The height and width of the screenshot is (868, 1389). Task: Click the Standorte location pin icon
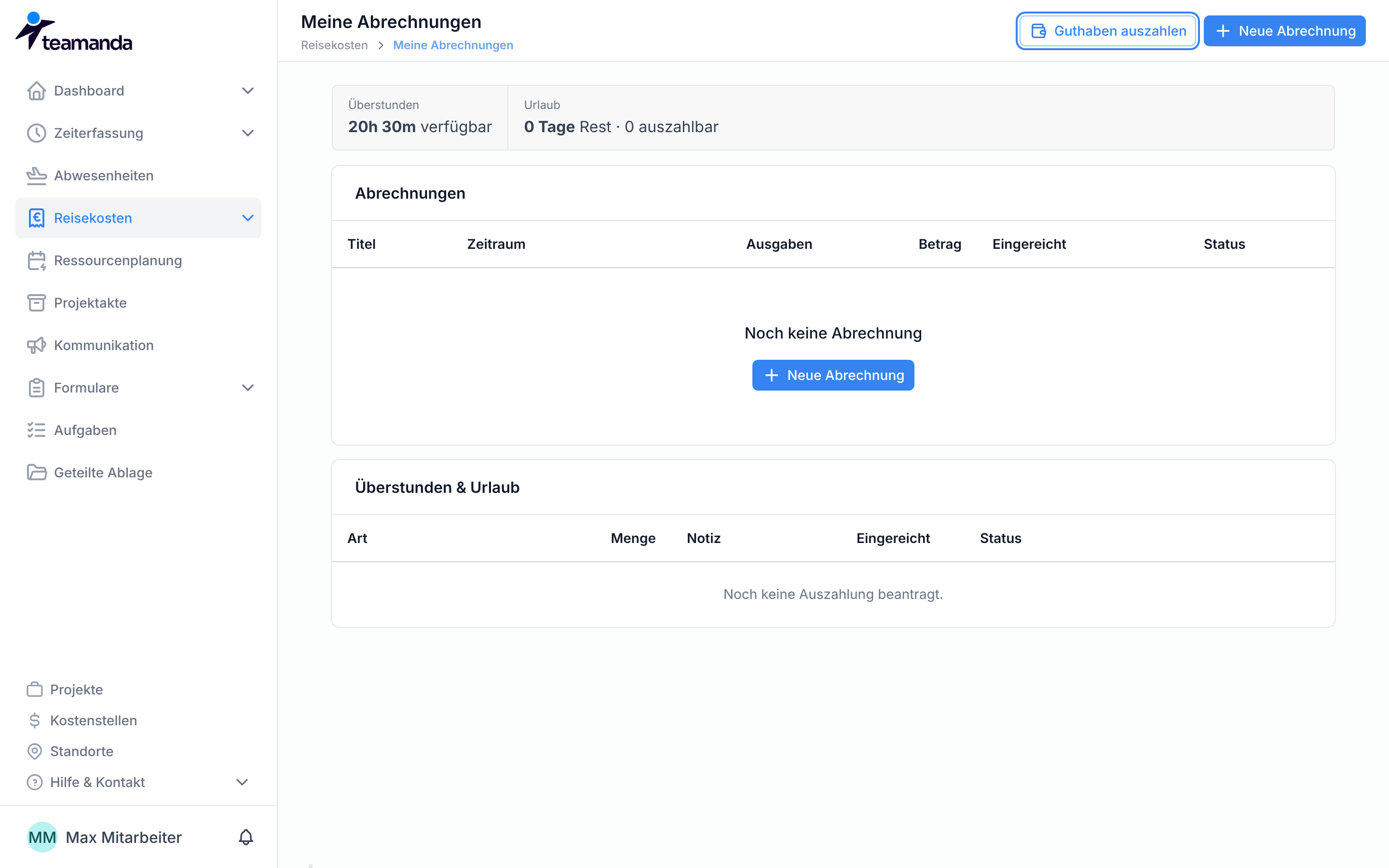click(x=34, y=751)
